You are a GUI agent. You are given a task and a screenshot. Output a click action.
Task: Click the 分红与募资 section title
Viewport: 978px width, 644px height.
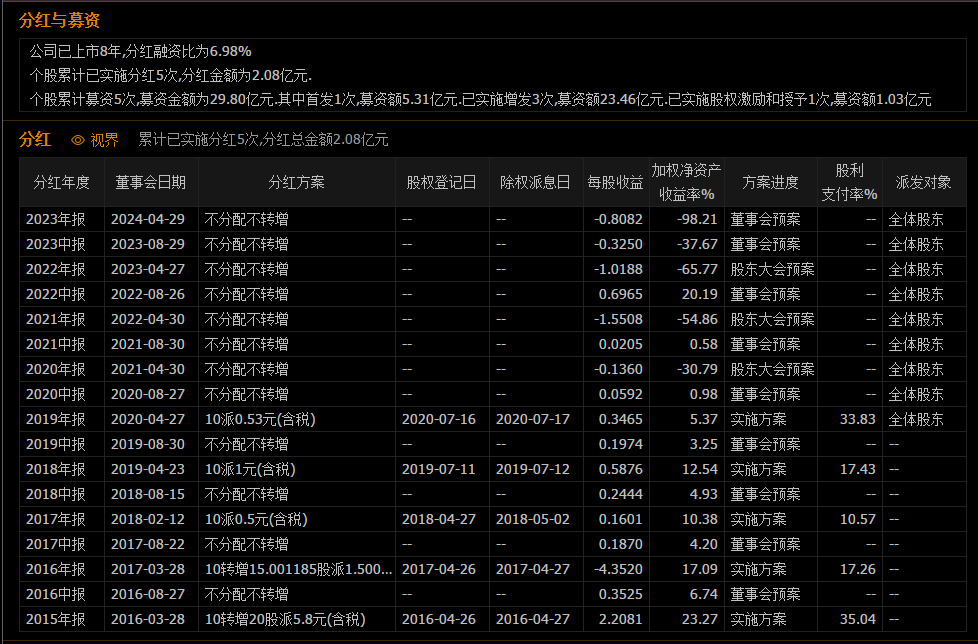click(59, 20)
